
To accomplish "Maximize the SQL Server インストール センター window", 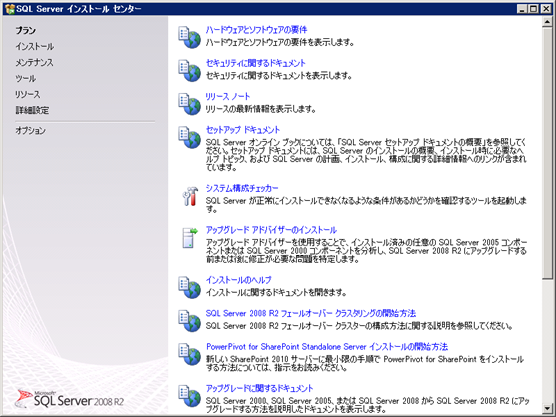I will pyautogui.click(x=534, y=9).
